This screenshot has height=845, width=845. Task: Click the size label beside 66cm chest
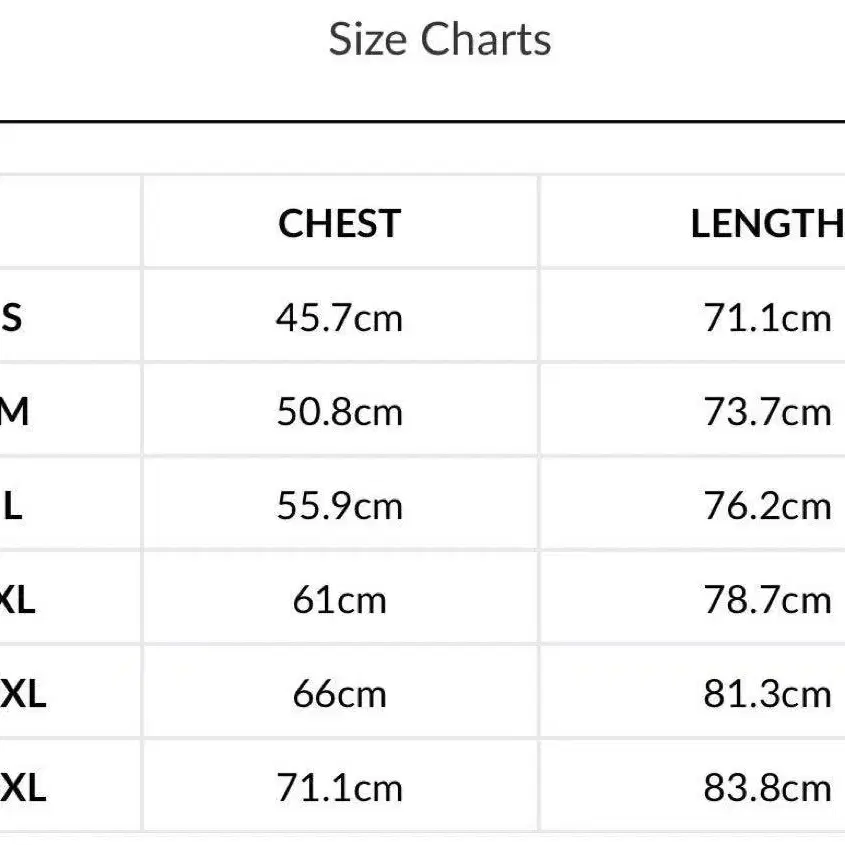(x=22, y=694)
